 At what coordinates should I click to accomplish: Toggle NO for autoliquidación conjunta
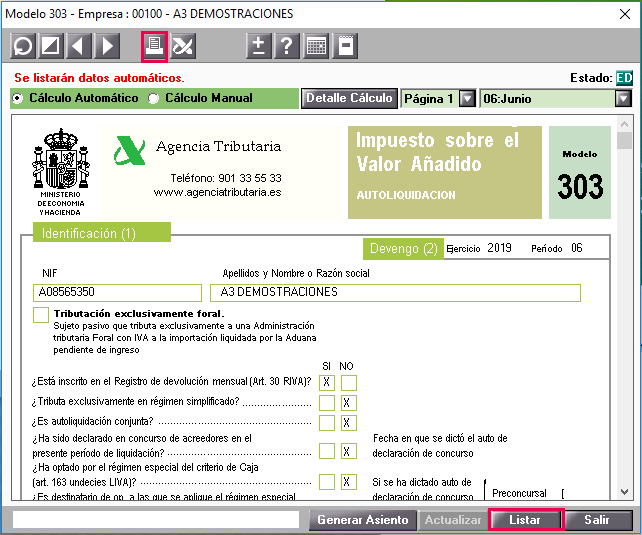point(348,423)
